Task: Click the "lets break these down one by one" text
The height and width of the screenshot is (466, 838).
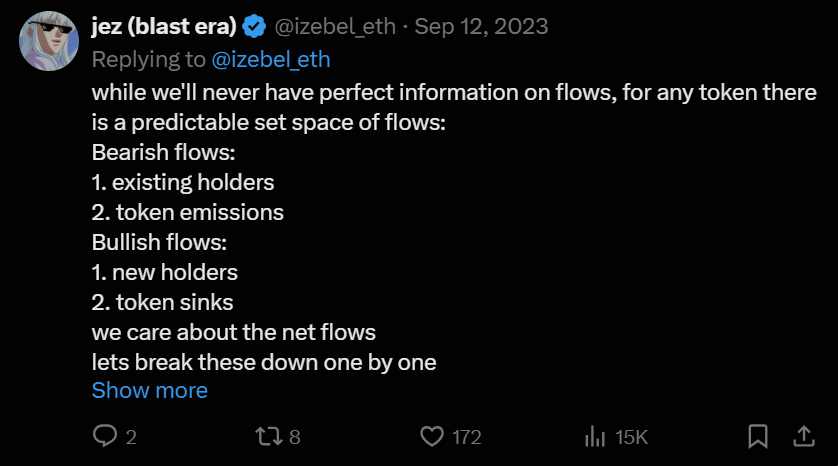Action: pos(264,360)
